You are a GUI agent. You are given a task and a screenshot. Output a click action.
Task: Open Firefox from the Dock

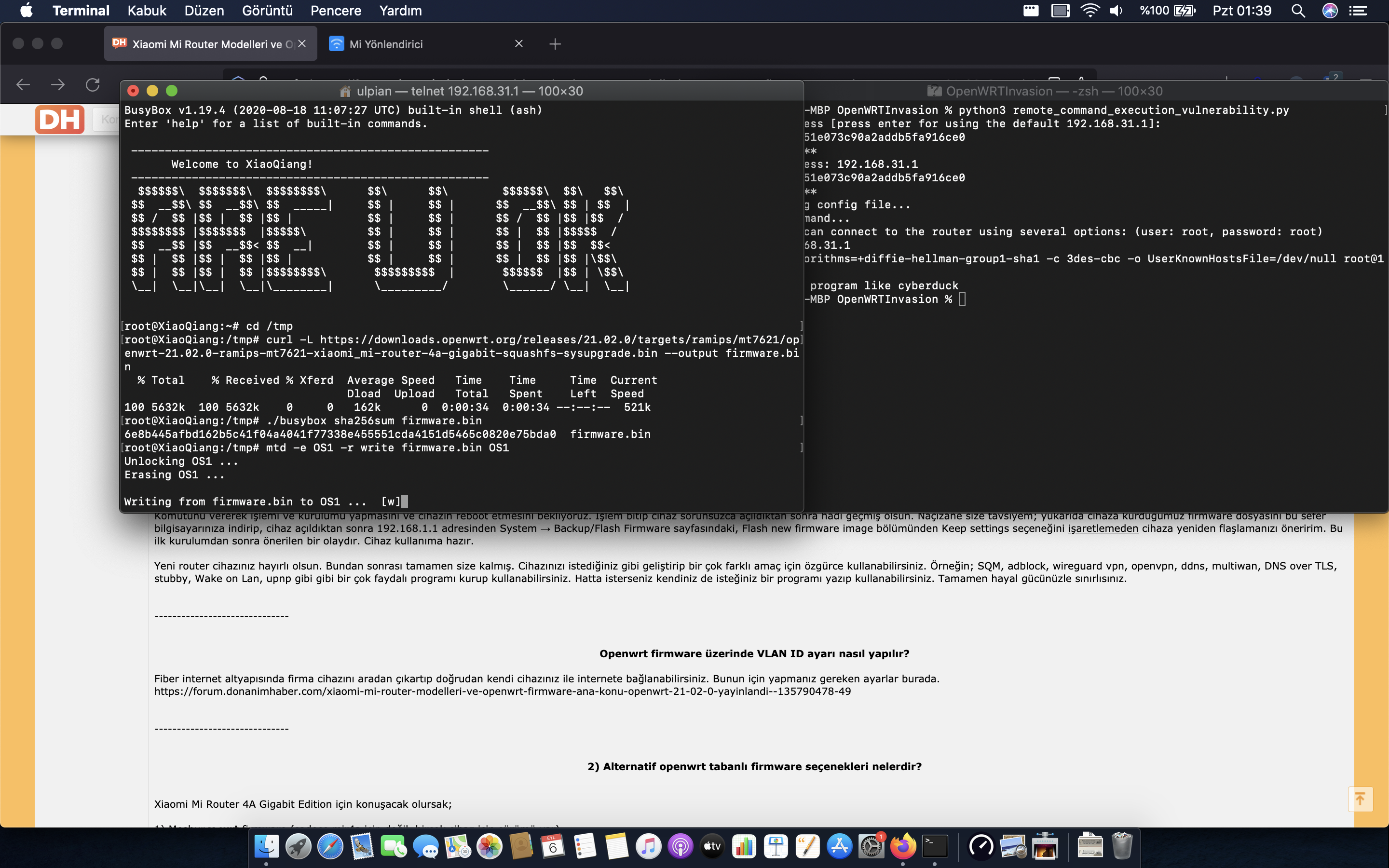coord(903,846)
